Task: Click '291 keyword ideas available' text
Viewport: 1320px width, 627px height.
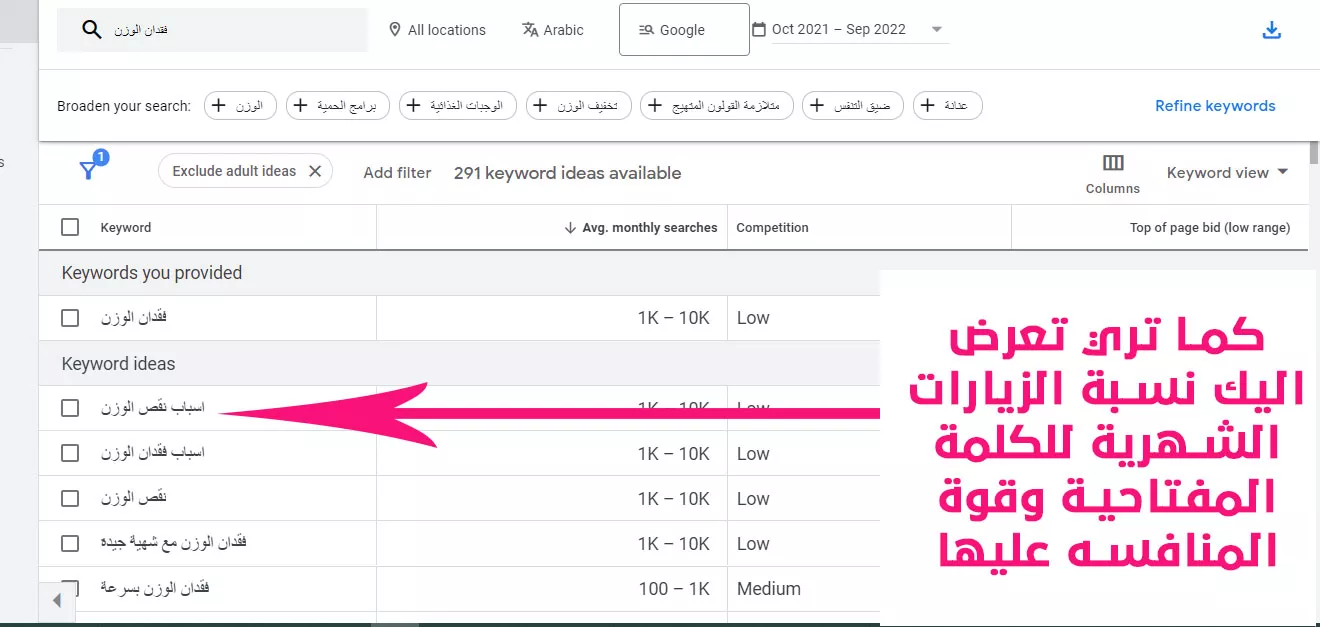Action: (x=567, y=173)
